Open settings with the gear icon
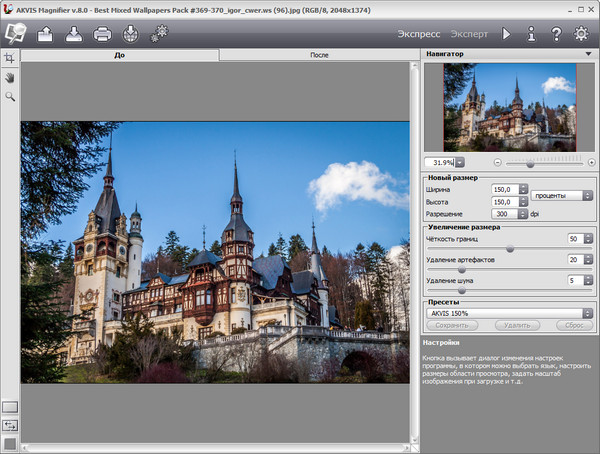 (x=581, y=33)
